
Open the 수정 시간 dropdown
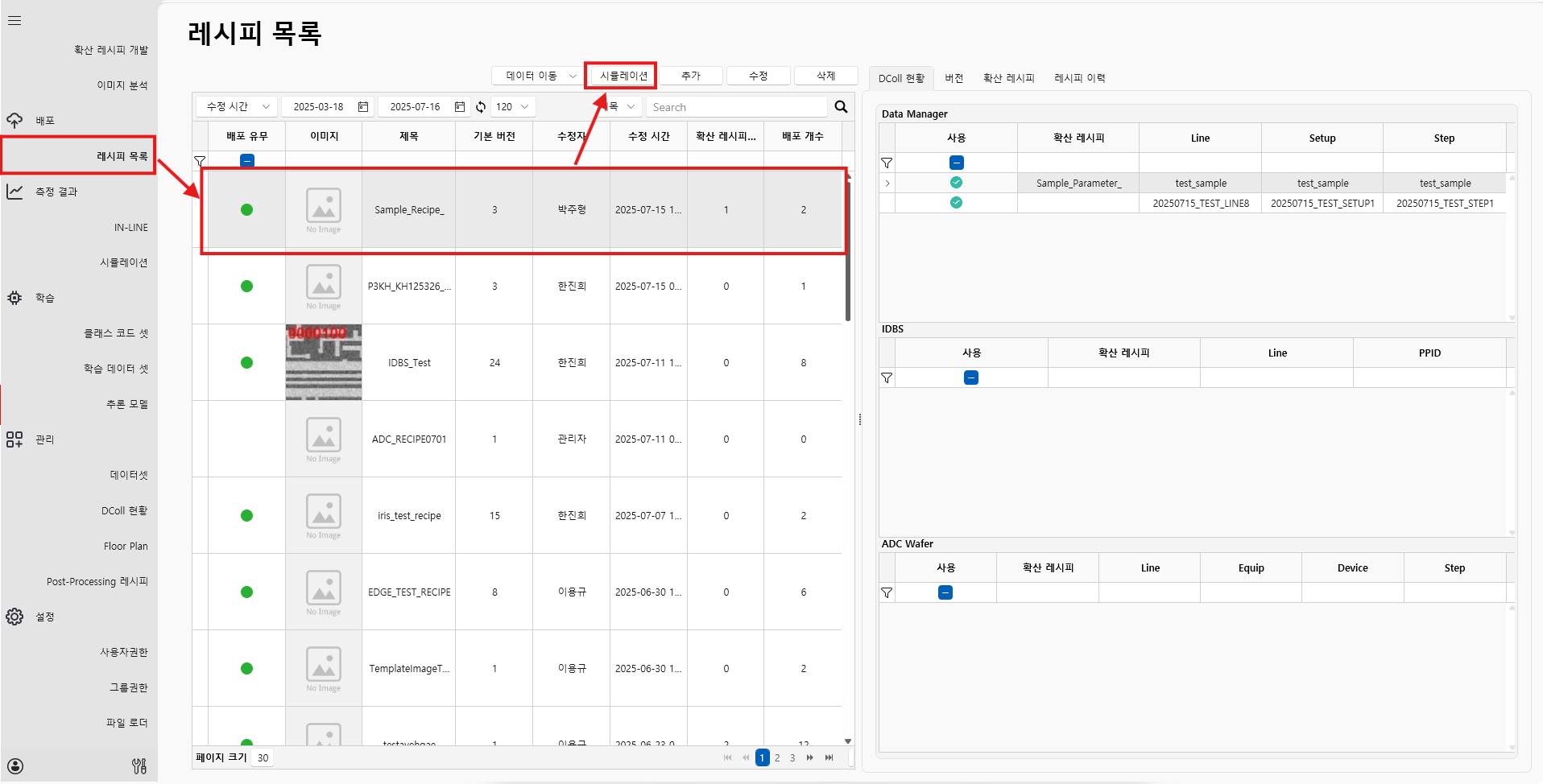pos(237,107)
